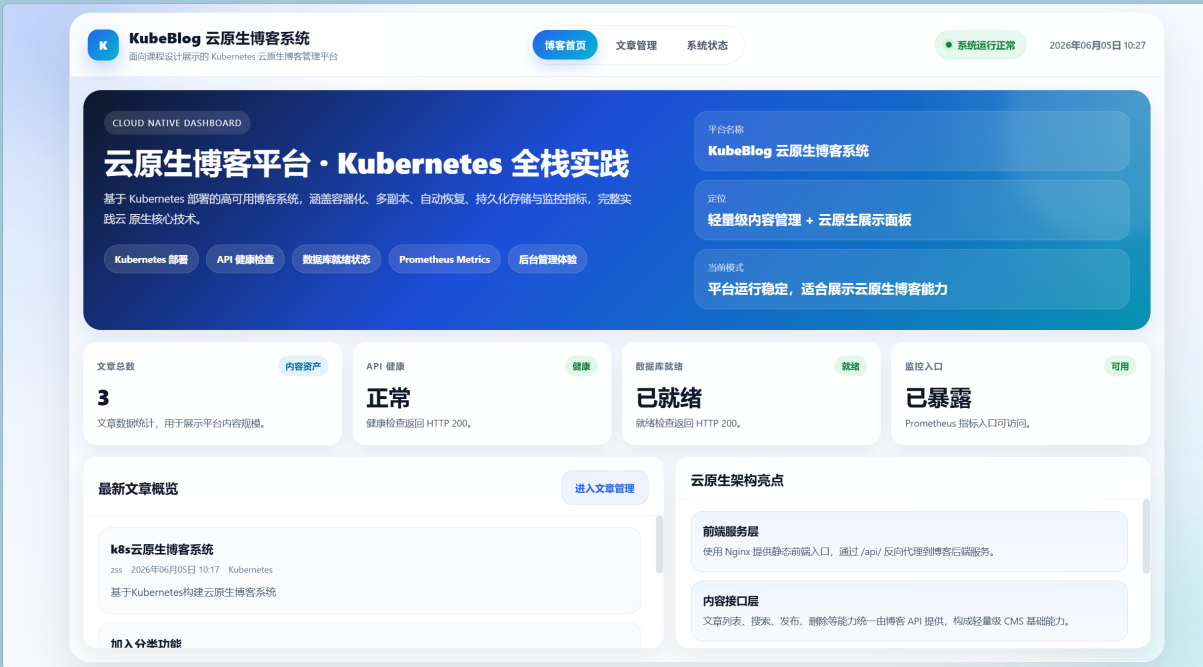This screenshot has width=1203, height=667.
Task: Click the green dot in system status badge
Action: click(948, 45)
